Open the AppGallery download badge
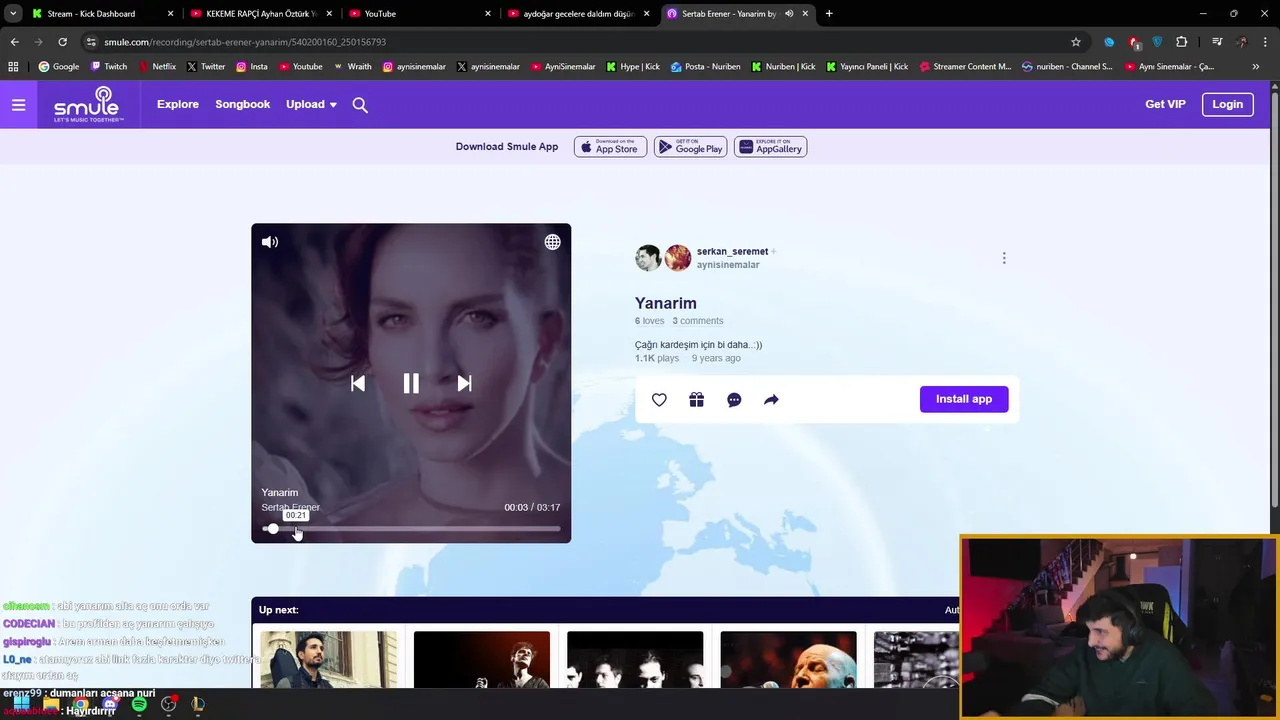 [x=770, y=147]
